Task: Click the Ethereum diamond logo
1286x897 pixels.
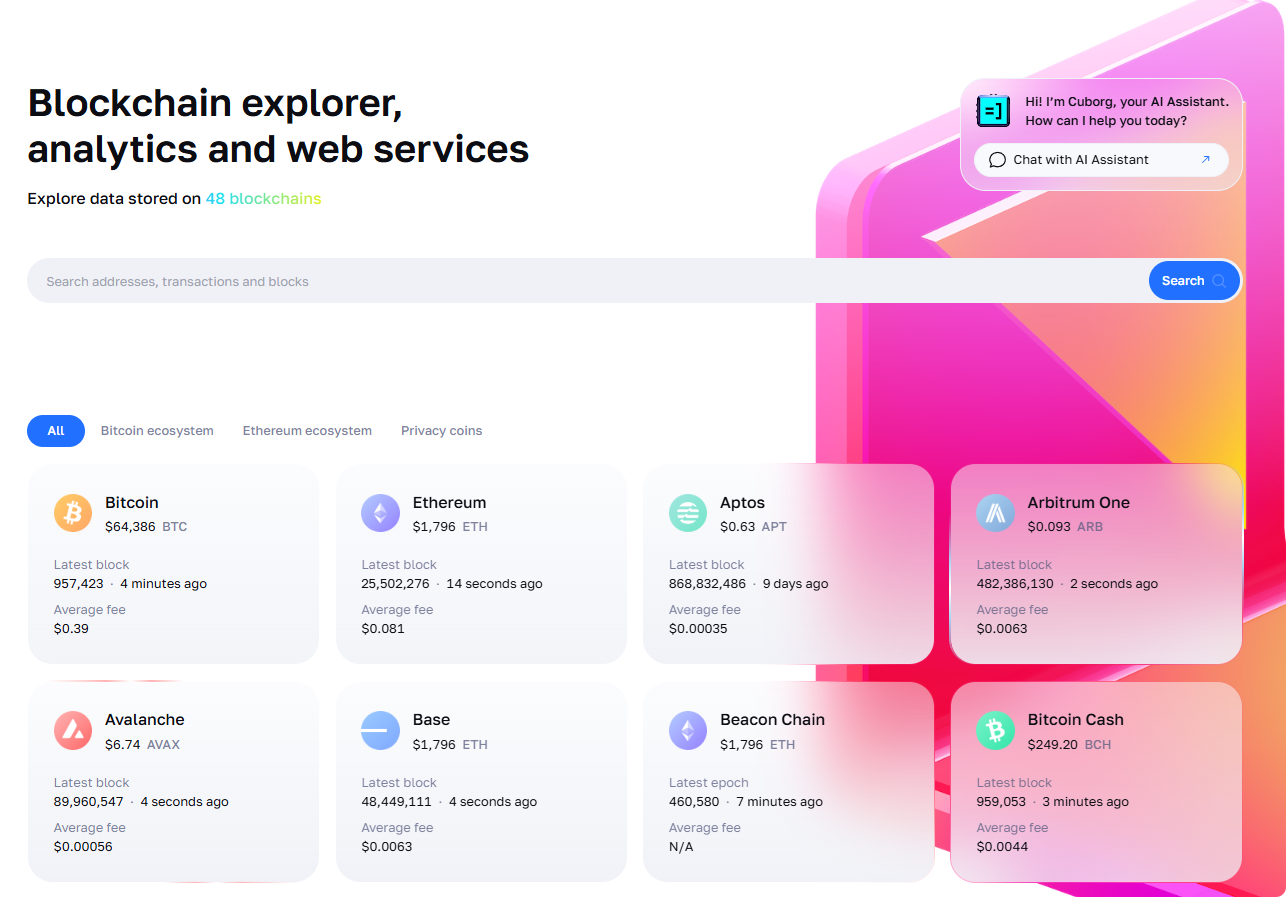Action: [x=380, y=513]
